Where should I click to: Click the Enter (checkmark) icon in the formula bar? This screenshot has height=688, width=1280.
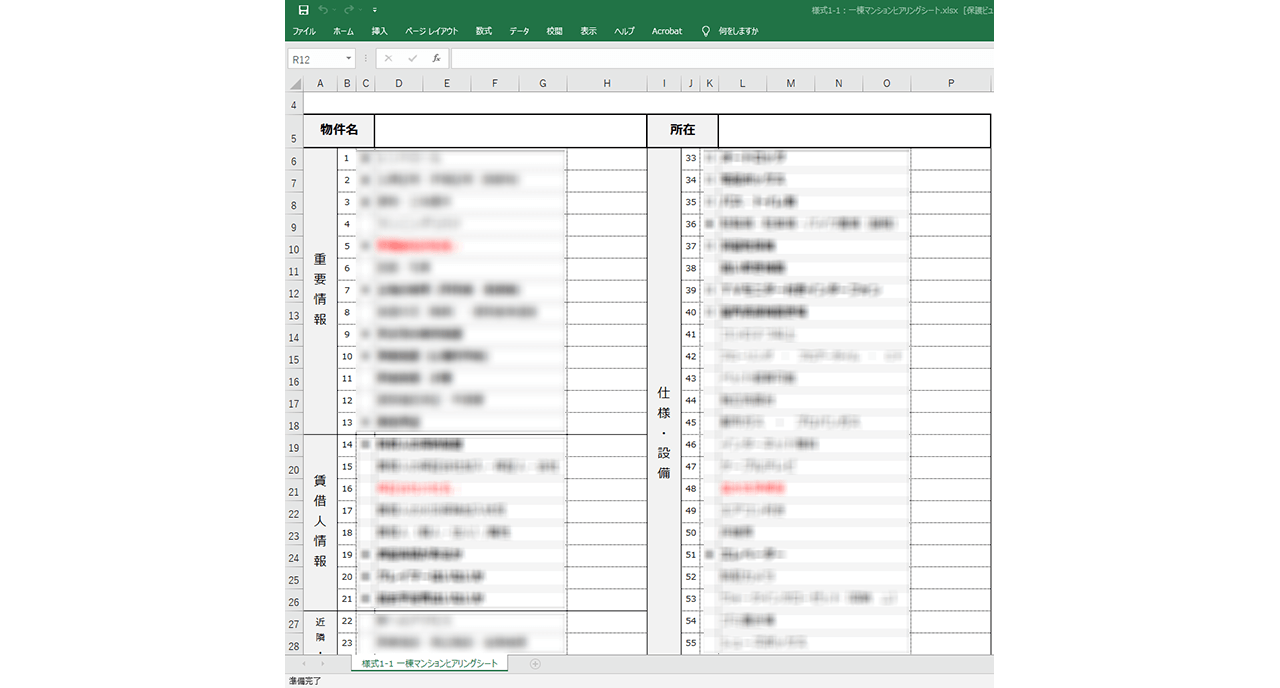click(x=412, y=58)
